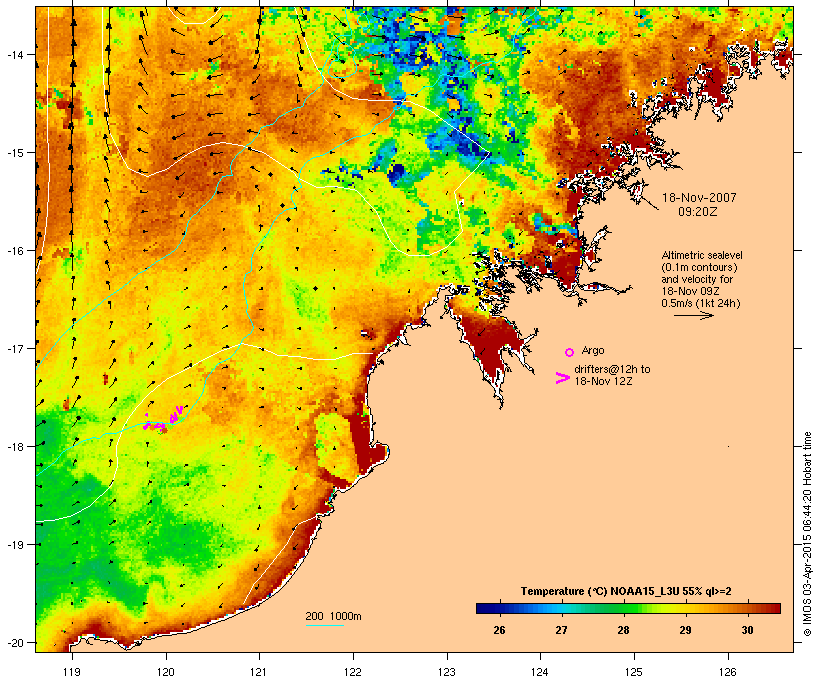Click color bar value 29
The width and height of the screenshot is (820, 680).
tap(685, 630)
